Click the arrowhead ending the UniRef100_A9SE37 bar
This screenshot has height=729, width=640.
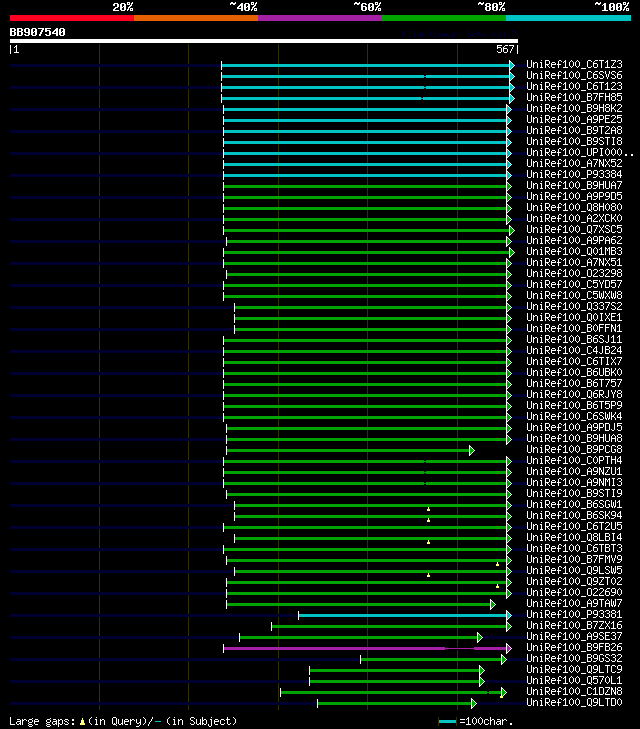tap(480, 637)
